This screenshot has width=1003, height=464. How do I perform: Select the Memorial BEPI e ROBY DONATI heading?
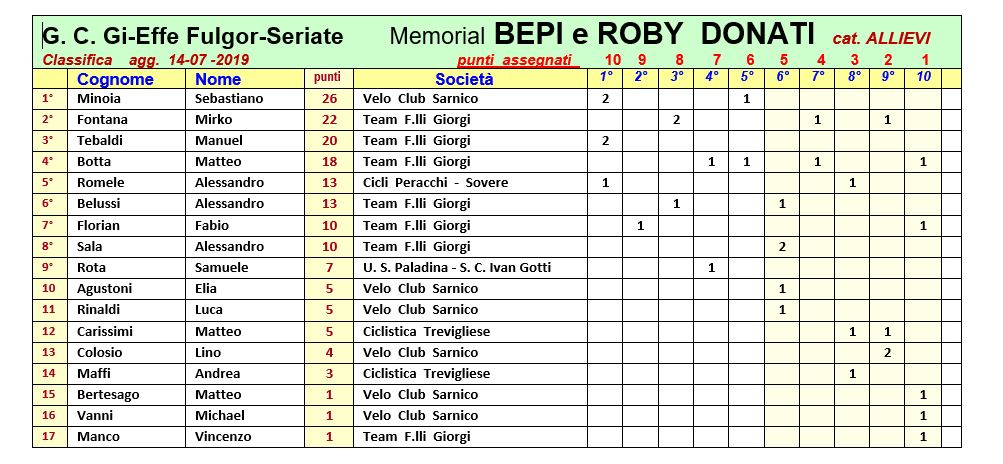(x=602, y=36)
